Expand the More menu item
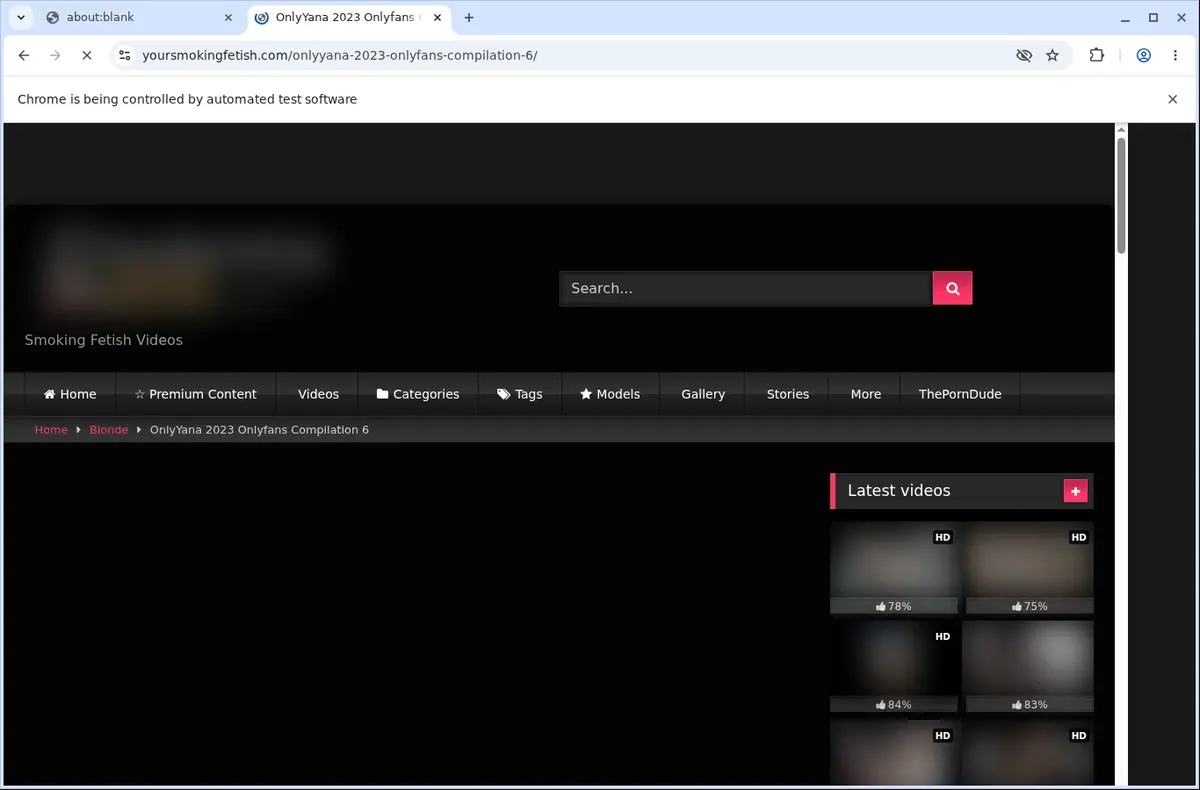The image size is (1200, 790). tap(866, 394)
